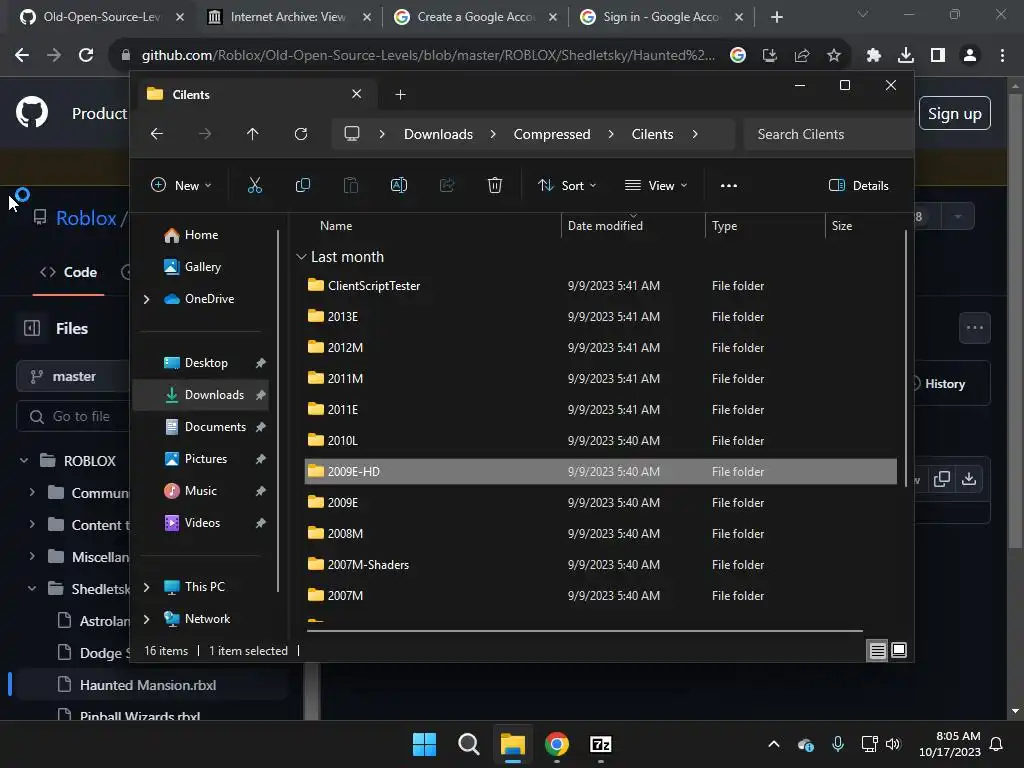Click Sign up button on GitHub

click(954, 114)
